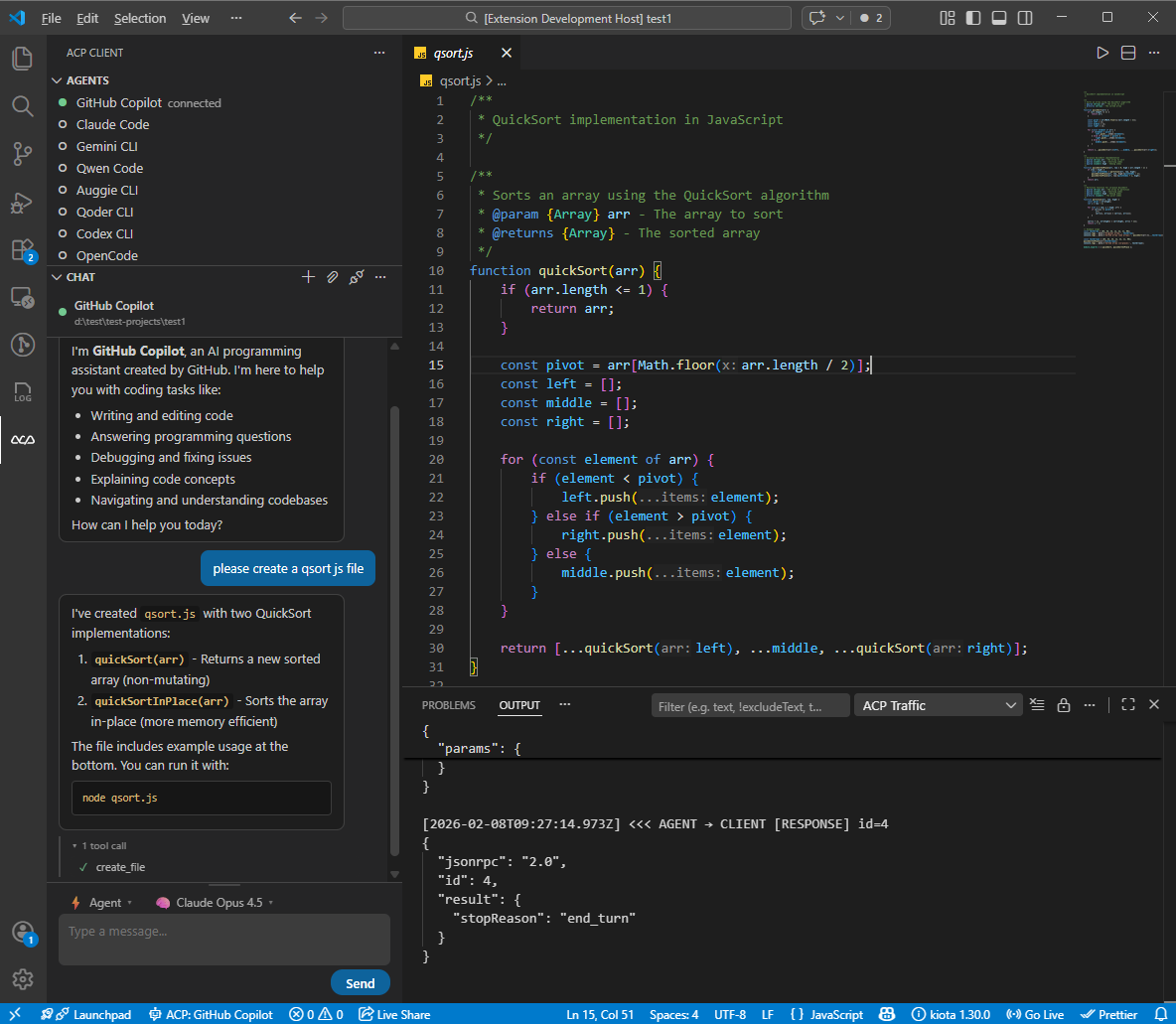
Task: Open the Run and Debug view
Action: click(x=23, y=203)
